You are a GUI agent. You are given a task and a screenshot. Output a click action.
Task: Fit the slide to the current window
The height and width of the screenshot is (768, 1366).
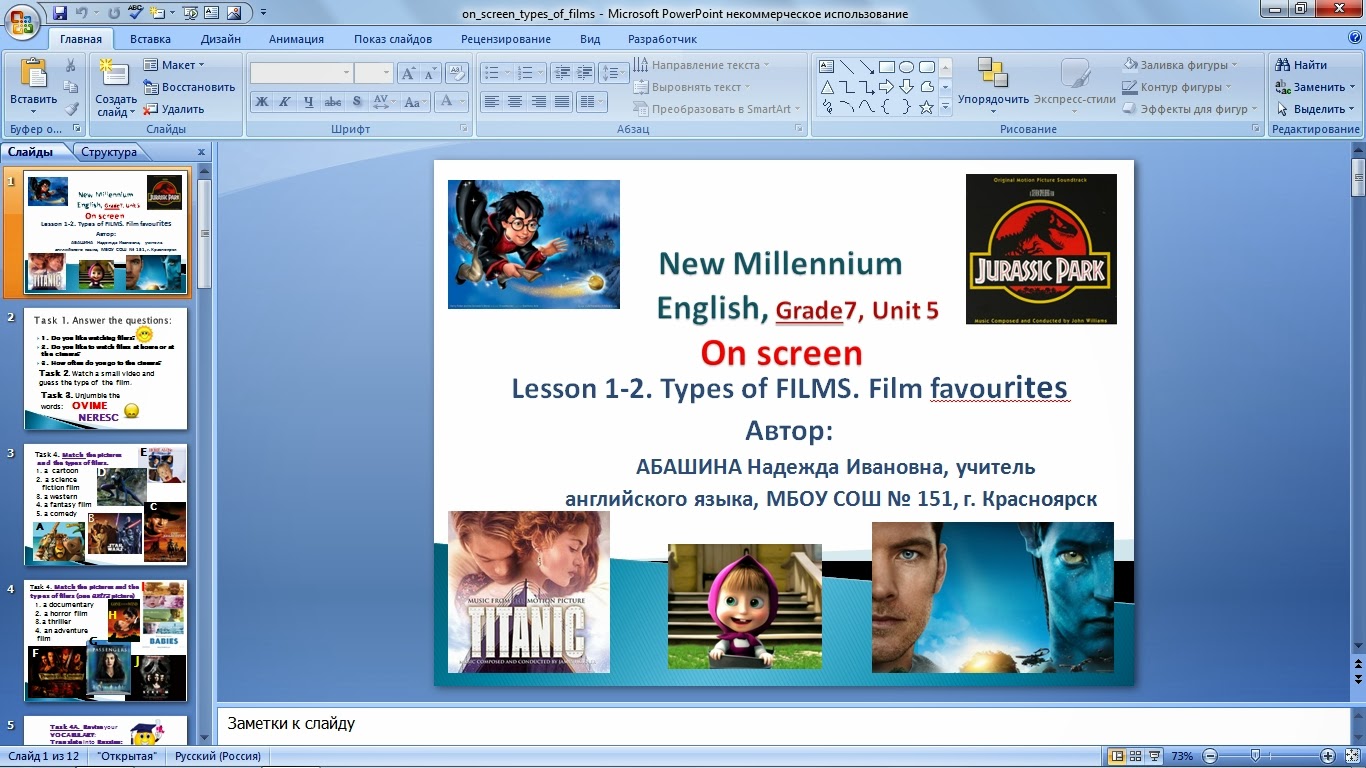pos(1352,756)
